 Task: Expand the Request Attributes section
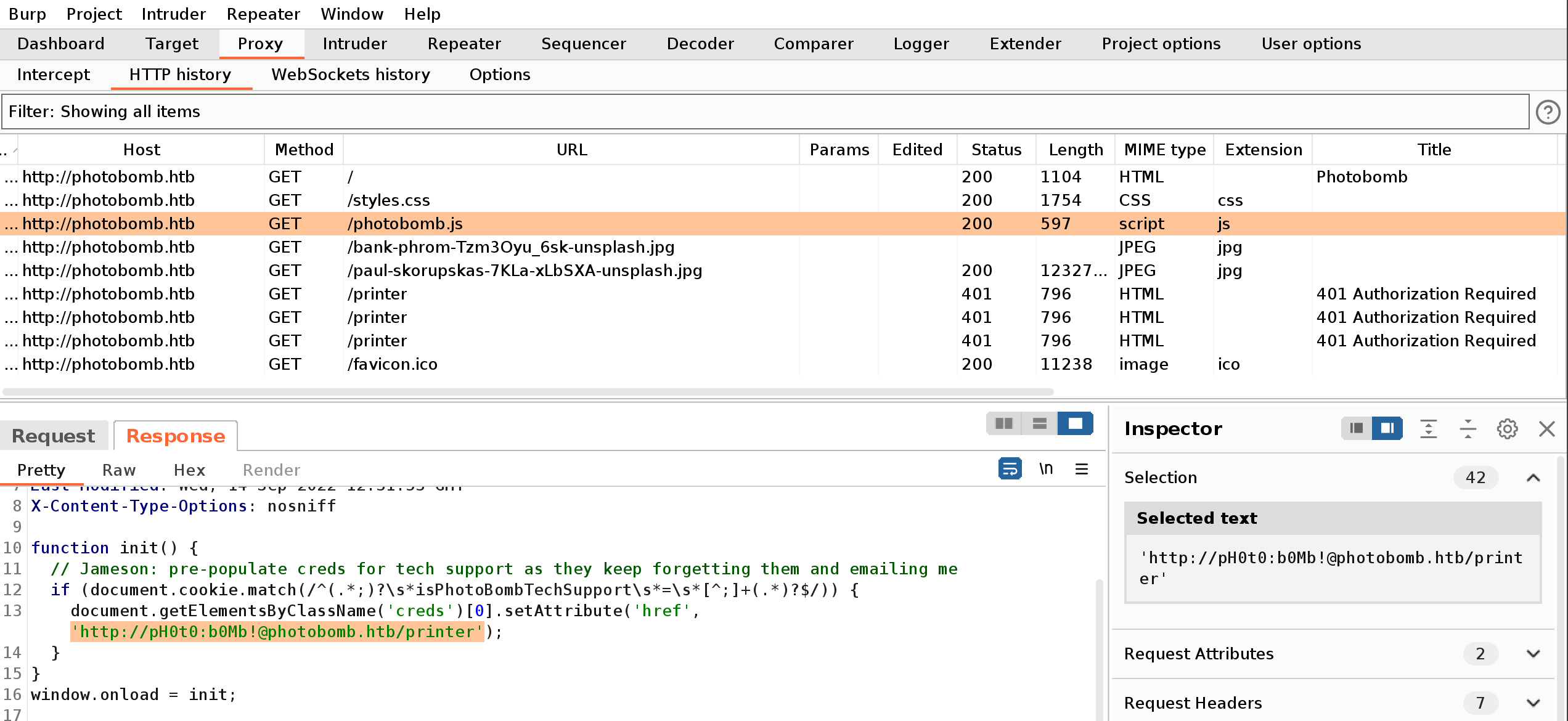pos(1333,654)
